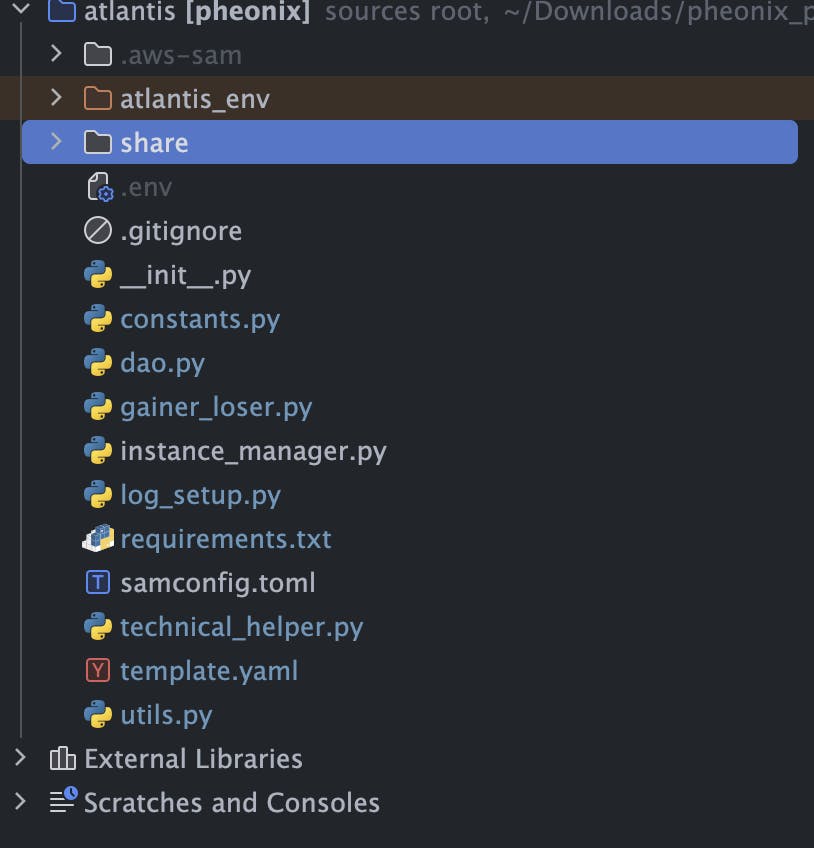
Task: Collapse the atlantis project root node
Action: [x=20, y=11]
